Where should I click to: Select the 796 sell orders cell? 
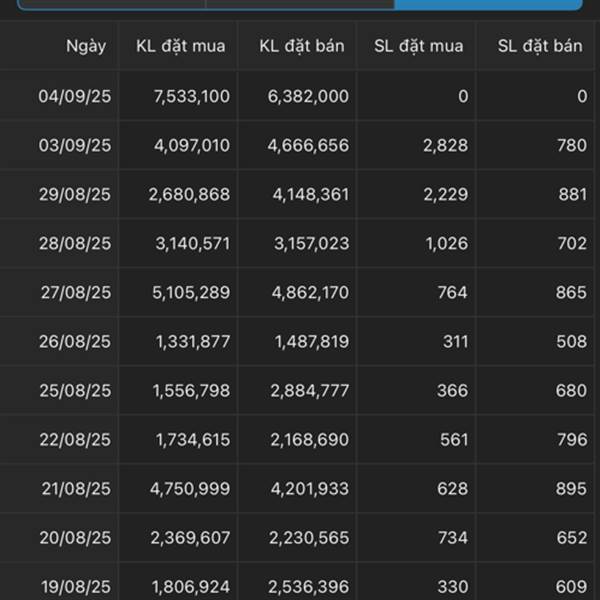pos(572,440)
